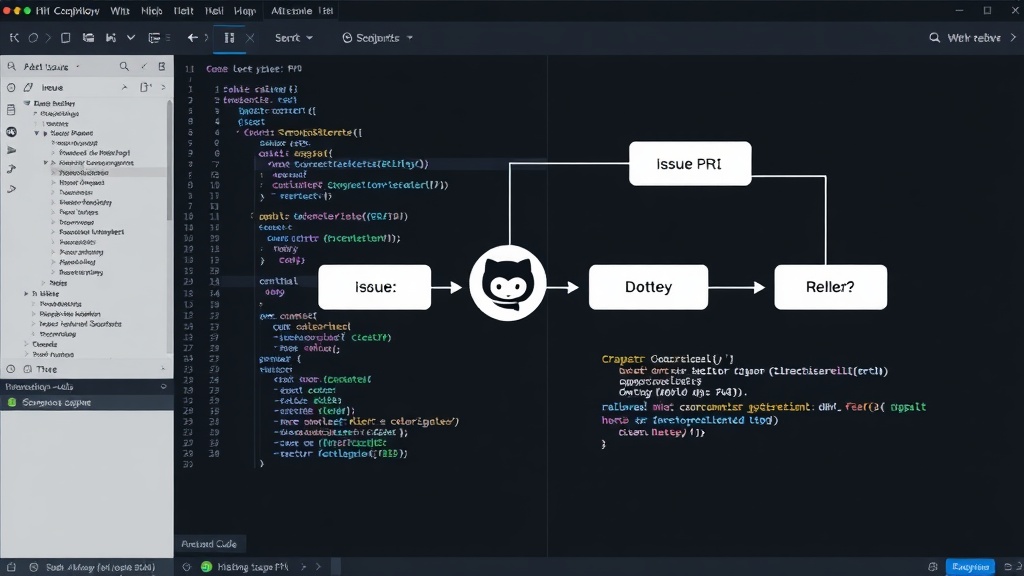Toggle the code fold marker on line 4
1024x576 pixels.
(238, 132)
